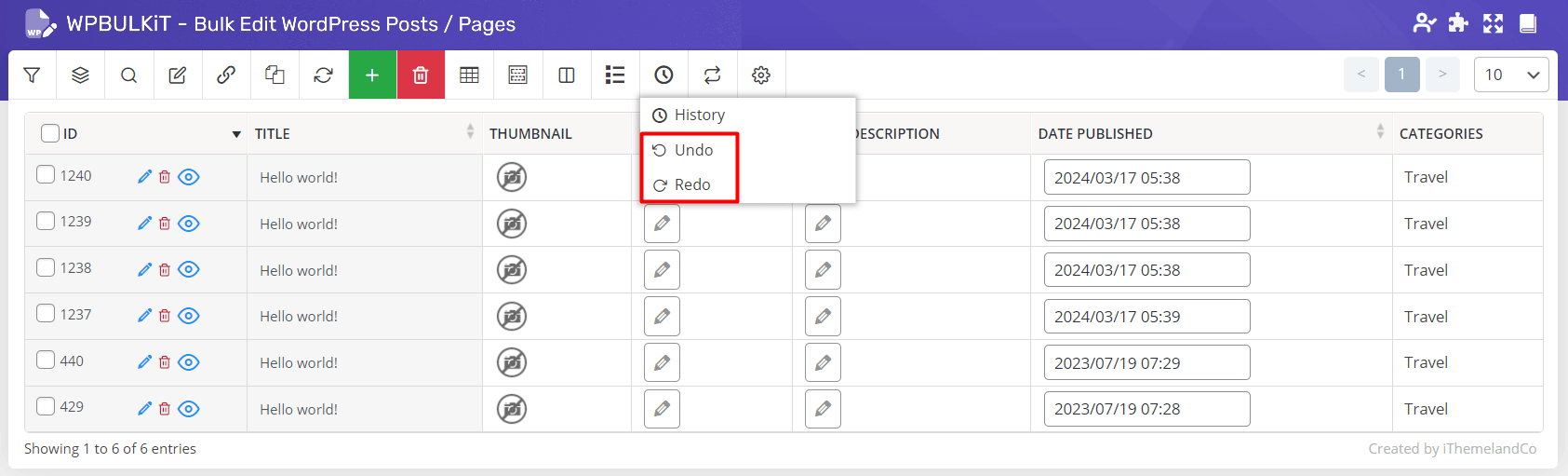Click the History menu entry
This screenshot has height=476, width=1568.
[699, 115]
